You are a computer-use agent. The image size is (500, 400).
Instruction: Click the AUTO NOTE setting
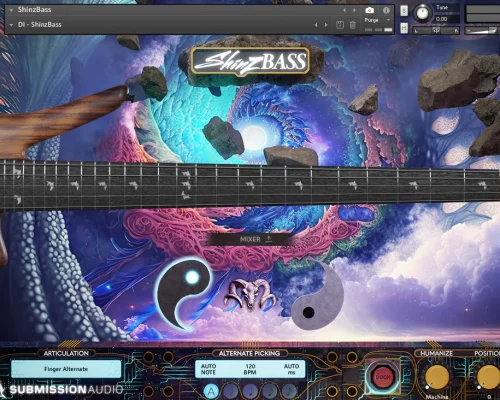(208, 369)
